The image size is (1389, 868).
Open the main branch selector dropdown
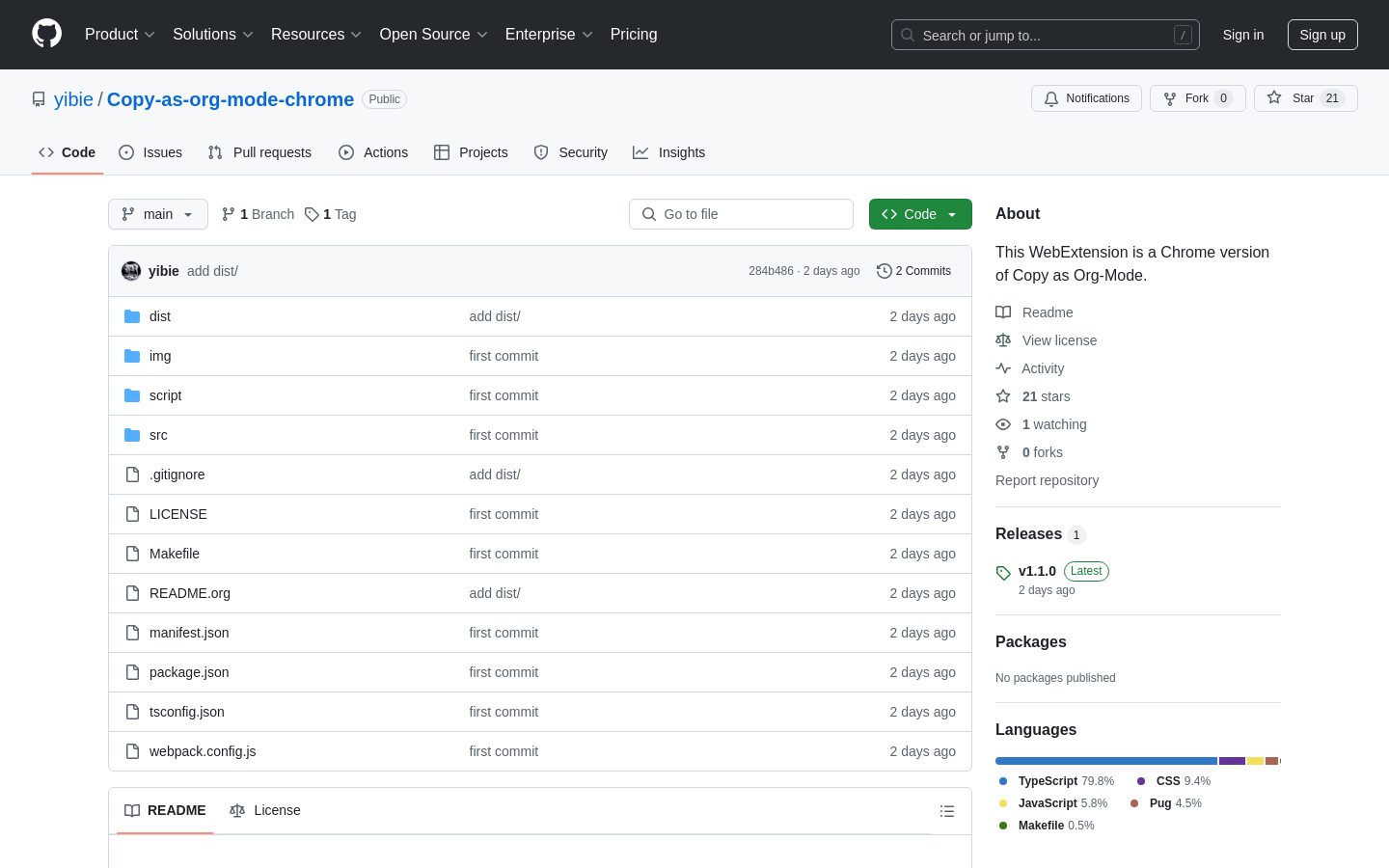tap(158, 214)
